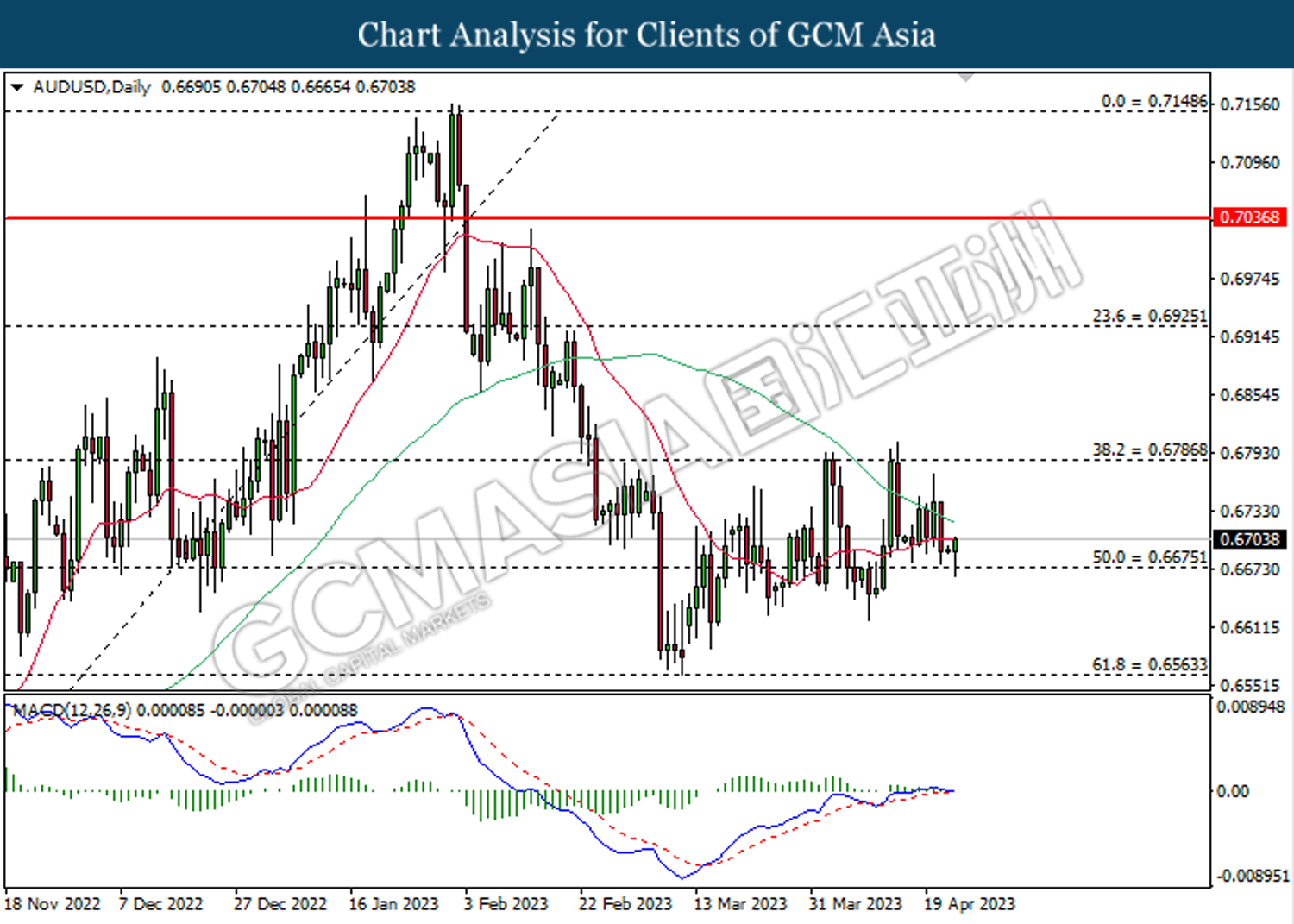The height and width of the screenshot is (924, 1294).
Task: Click the Fibonacci label 38.2 = 0.67868
Action: [x=1150, y=450]
